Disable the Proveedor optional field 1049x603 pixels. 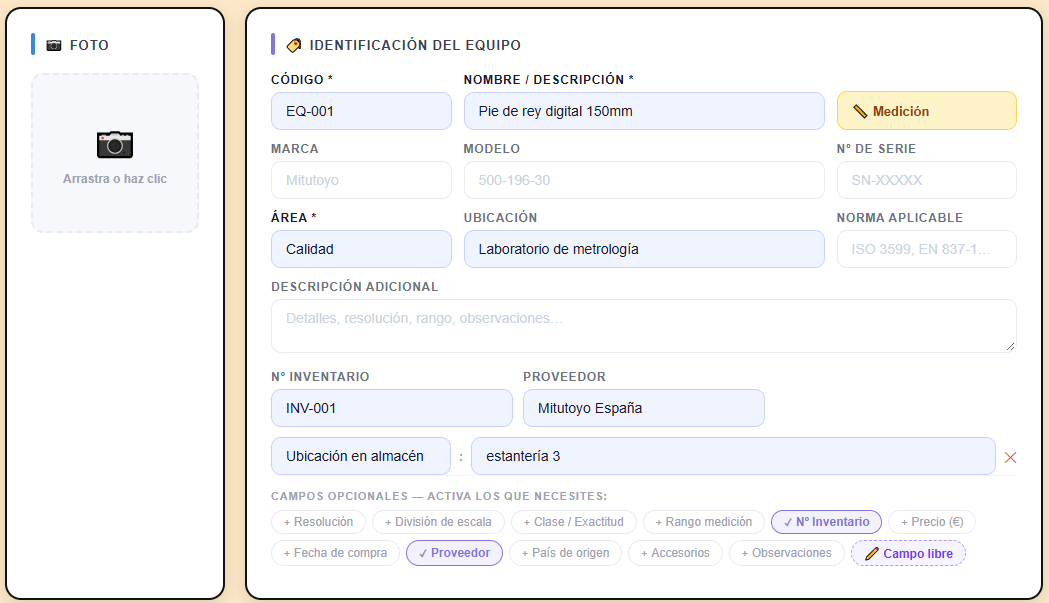[454, 553]
